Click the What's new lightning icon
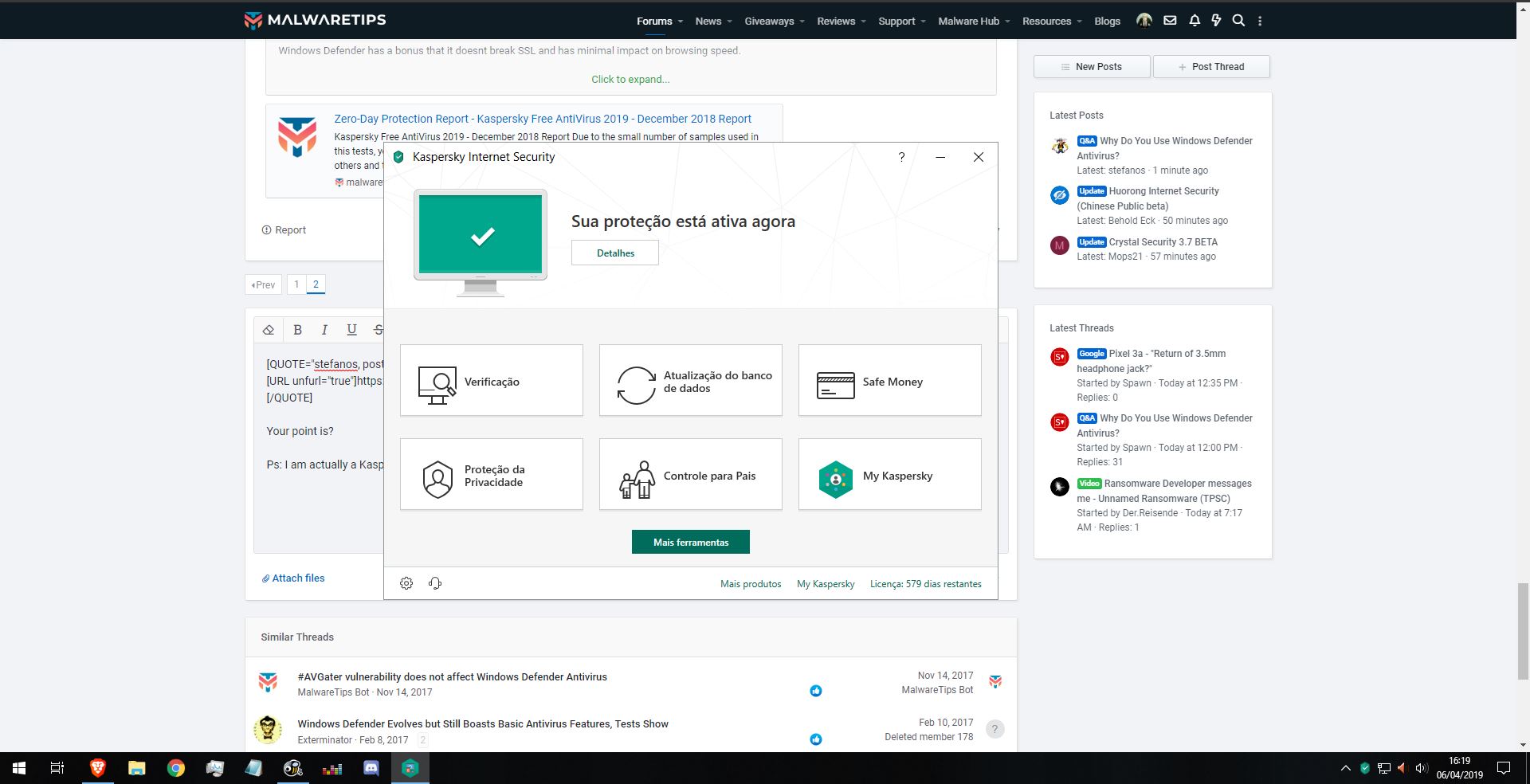Image resolution: width=1530 pixels, height=784 pixels. 1216,21
